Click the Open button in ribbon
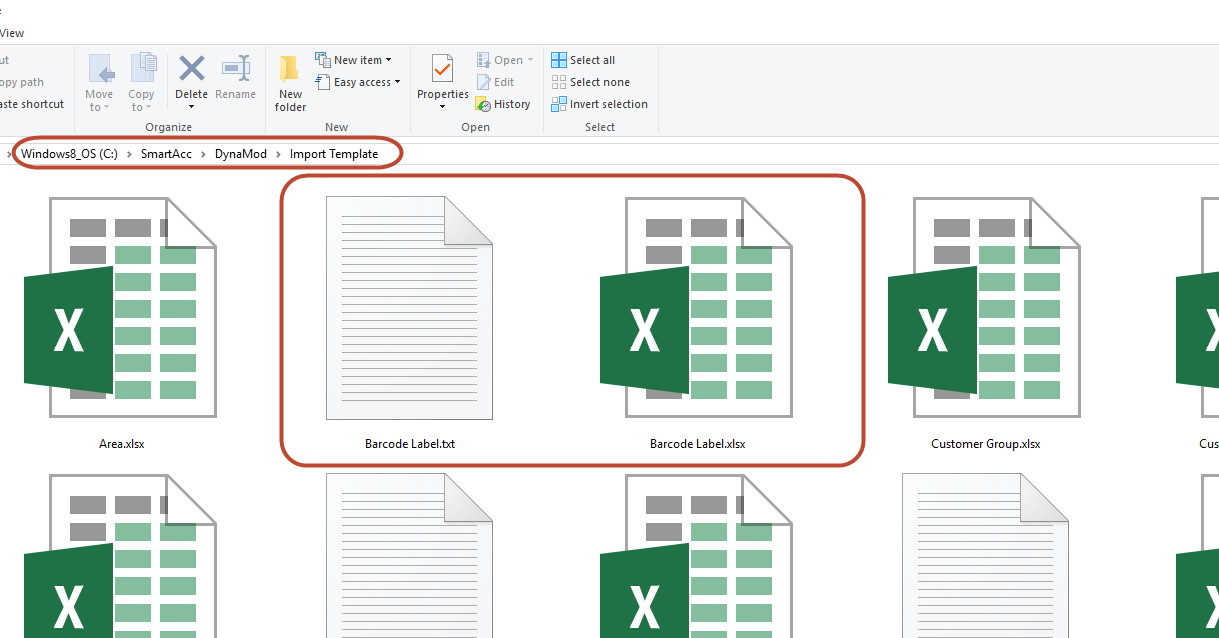 (x=505, y=60)
